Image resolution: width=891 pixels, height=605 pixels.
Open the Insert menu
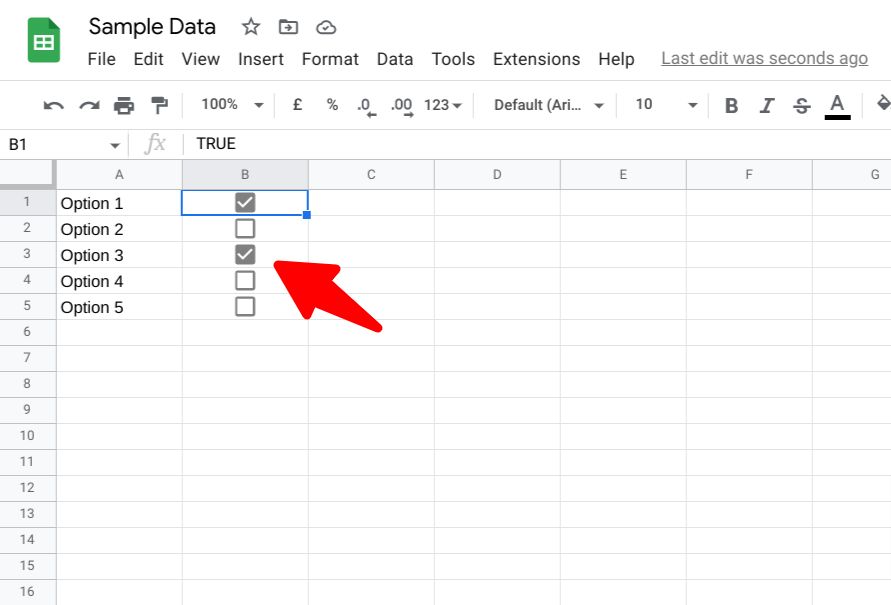260,59
